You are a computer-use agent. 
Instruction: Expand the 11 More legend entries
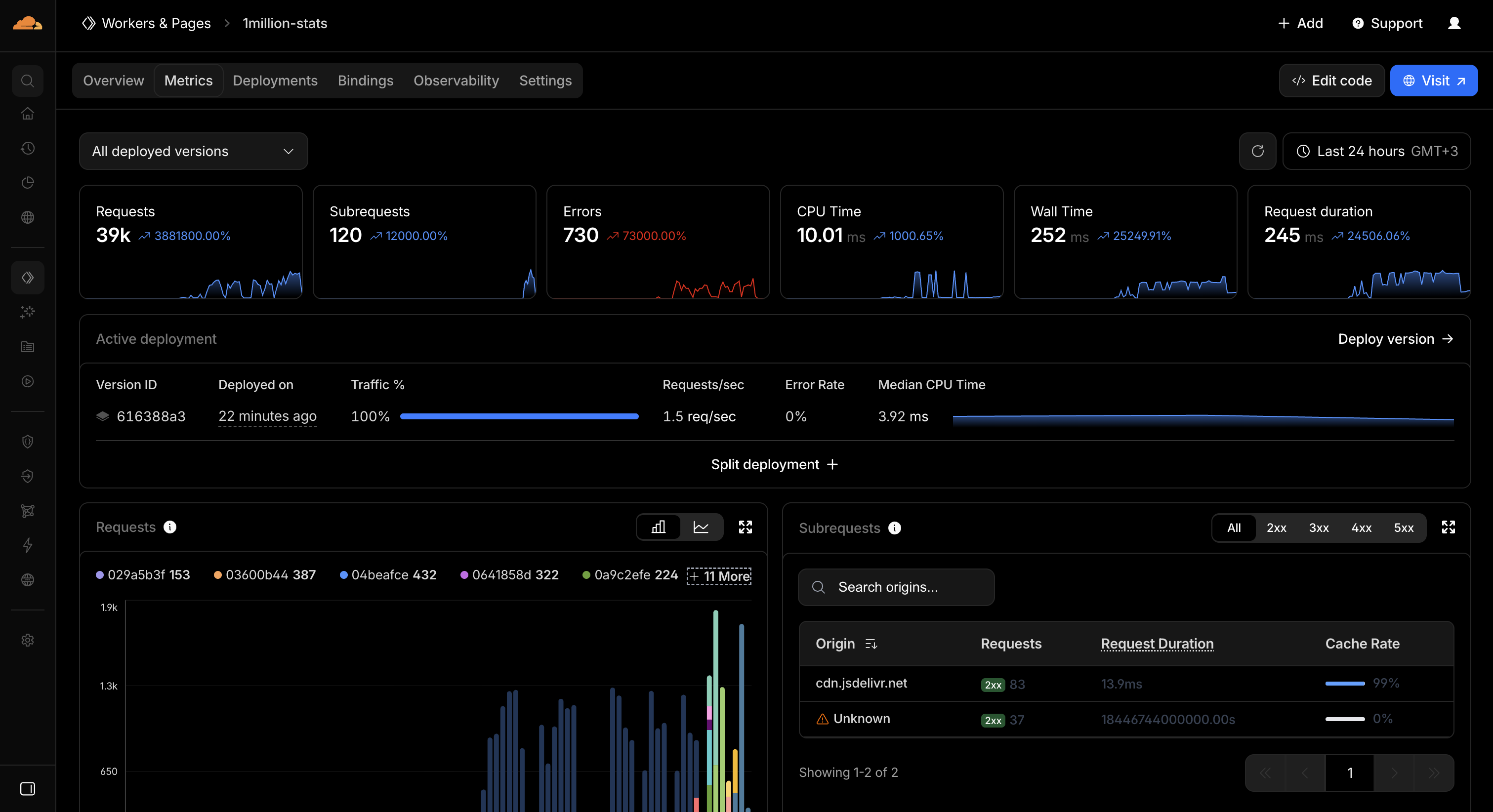[719, 575]
